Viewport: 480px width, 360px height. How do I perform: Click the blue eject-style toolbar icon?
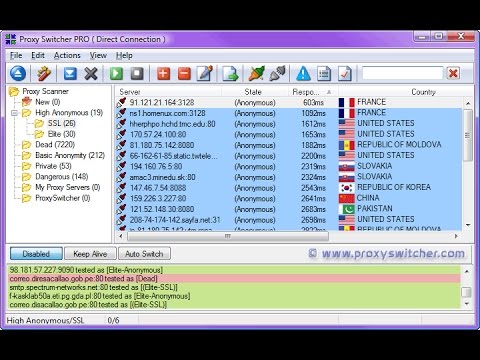[x=18, y=73]
